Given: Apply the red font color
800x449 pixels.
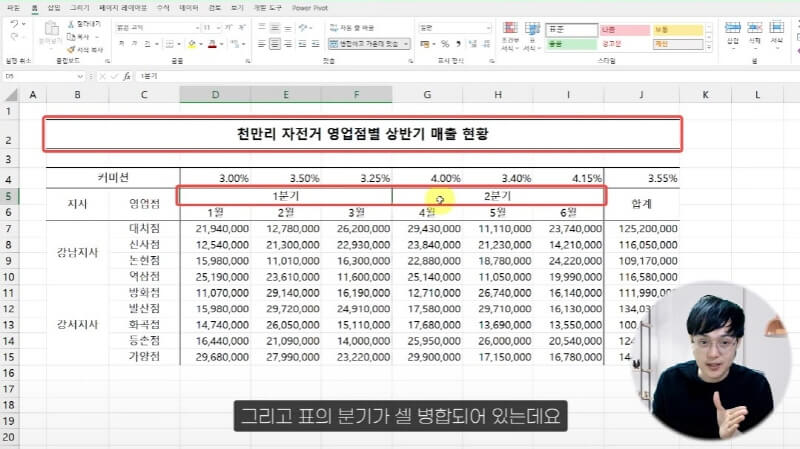Looking at the screenshot, I should pos(212,44).
